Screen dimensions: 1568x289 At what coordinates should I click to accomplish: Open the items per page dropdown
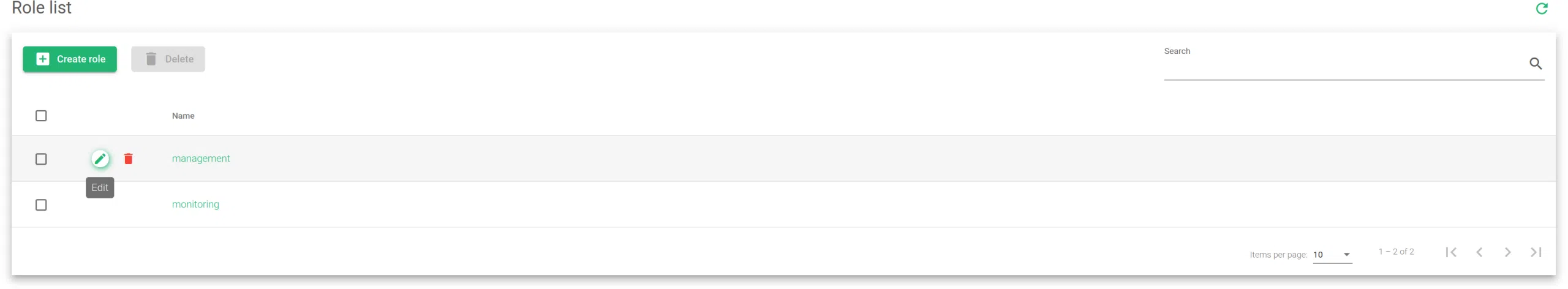click(x=1332, y=255)
